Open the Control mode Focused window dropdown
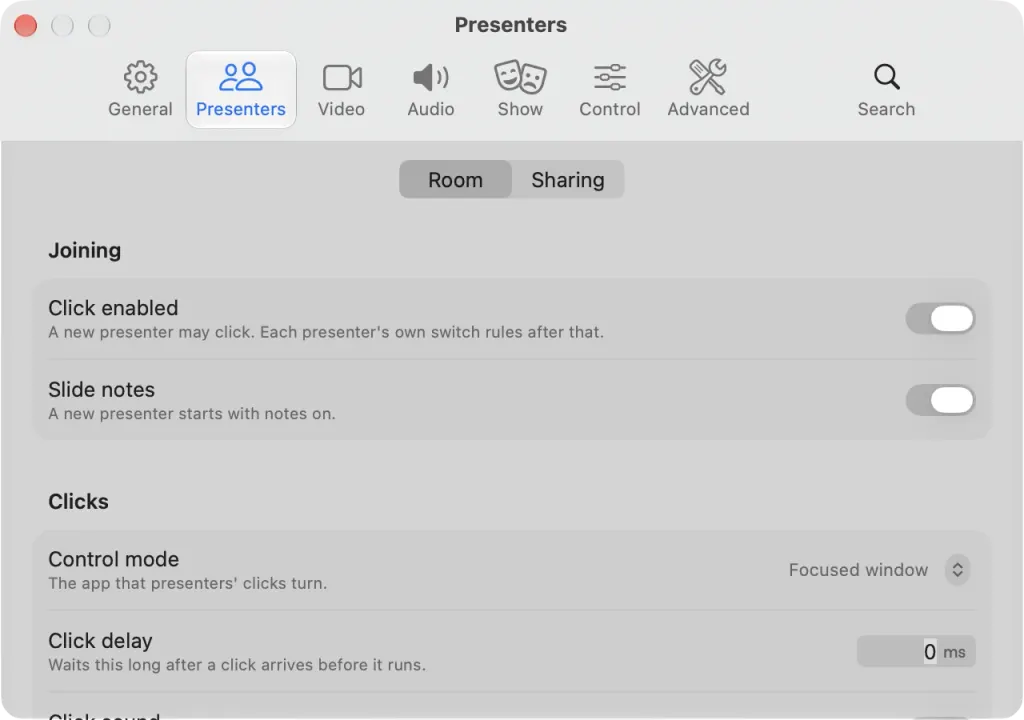1024x720 pixels. [879, 570]
